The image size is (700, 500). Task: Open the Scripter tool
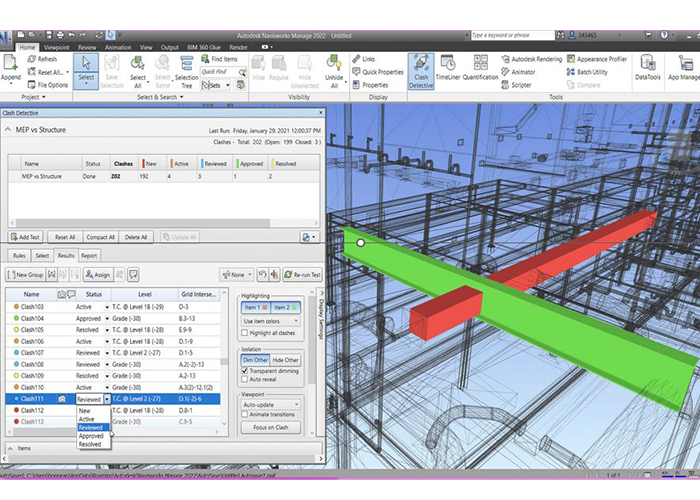point(517,85)
